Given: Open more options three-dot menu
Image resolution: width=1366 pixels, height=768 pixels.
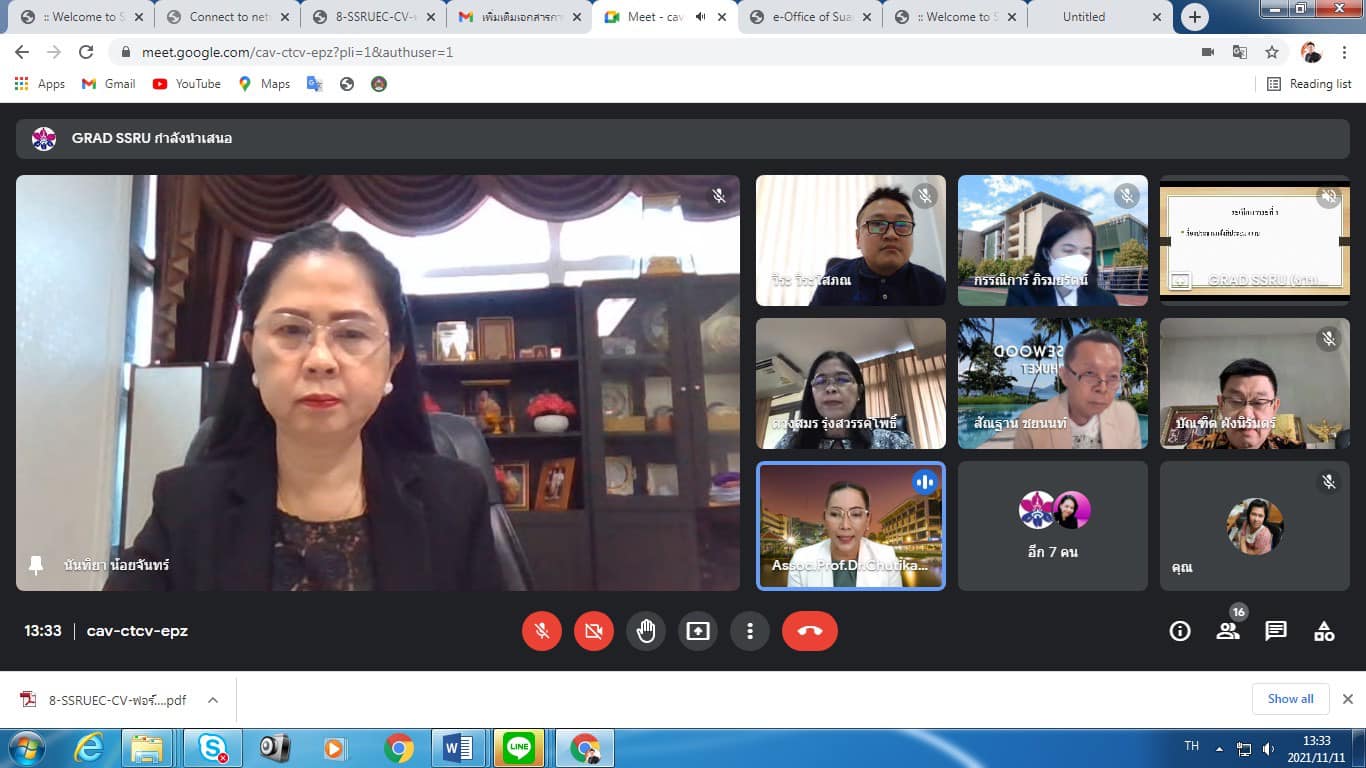Looking at the screenshot, I should (x=749, y=631).
